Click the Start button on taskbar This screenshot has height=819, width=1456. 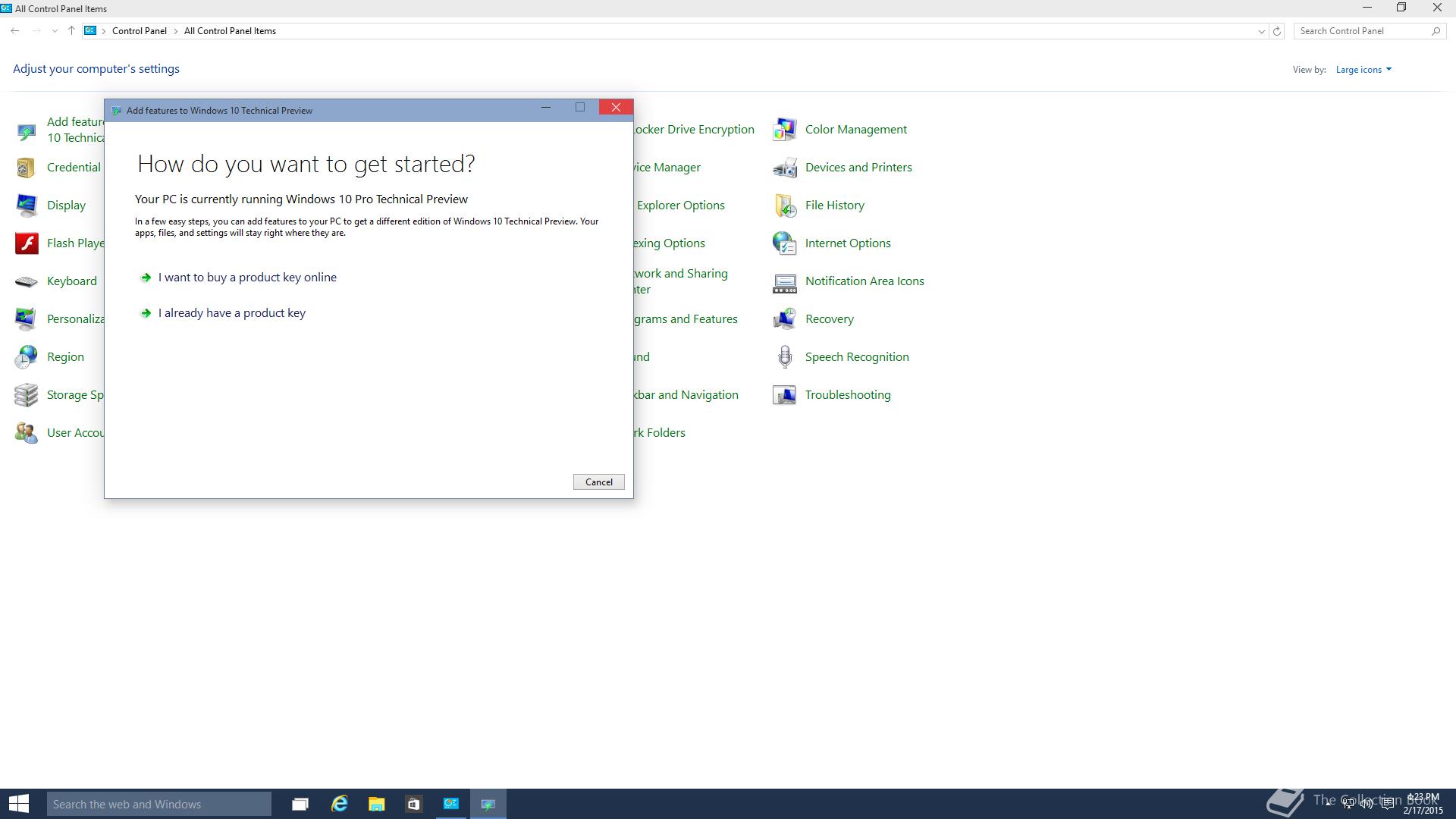pyautogui.click(x=19, y=804)
